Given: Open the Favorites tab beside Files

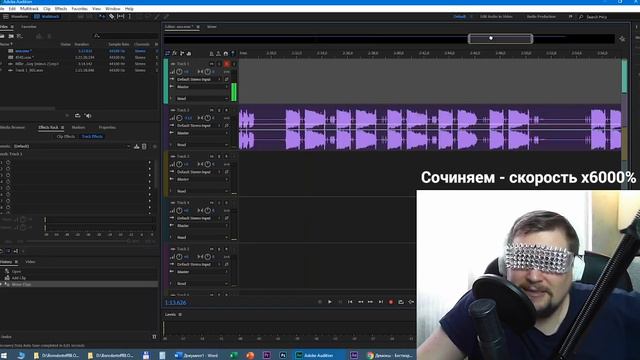Looking at the screenshot, I should [x=29, y=27].
